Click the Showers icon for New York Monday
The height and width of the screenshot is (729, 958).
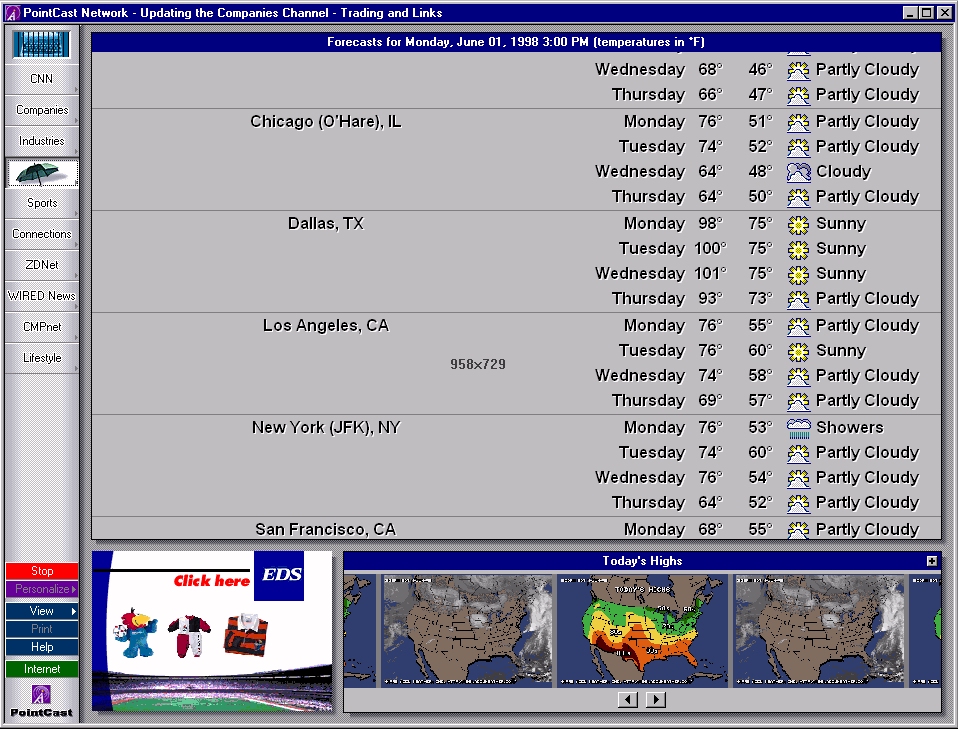pyautogui.click(x=798, y=428)
